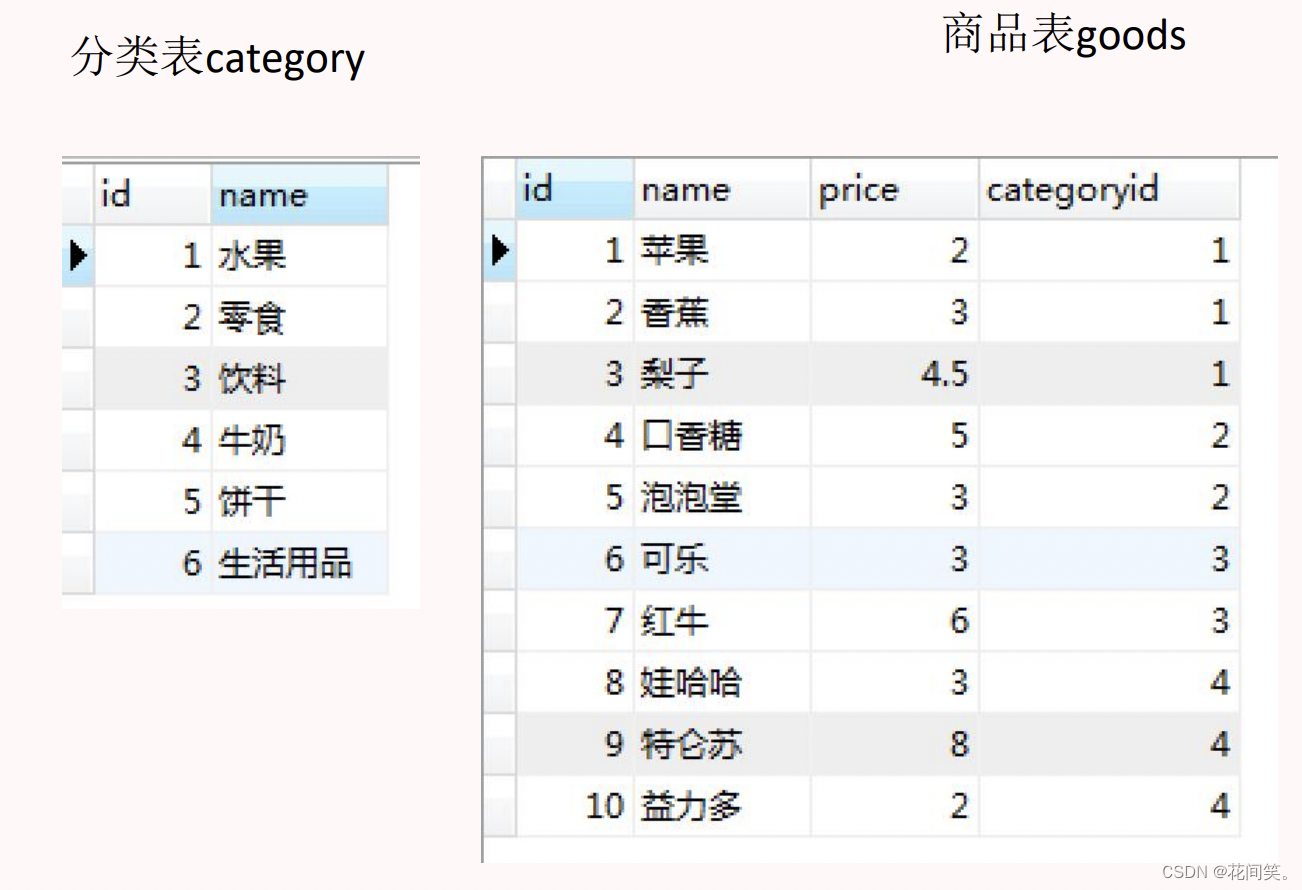Click the id cell of the 口香糖 row
The height and width of the screenshot is (890, 1302).
coord(575,436)
